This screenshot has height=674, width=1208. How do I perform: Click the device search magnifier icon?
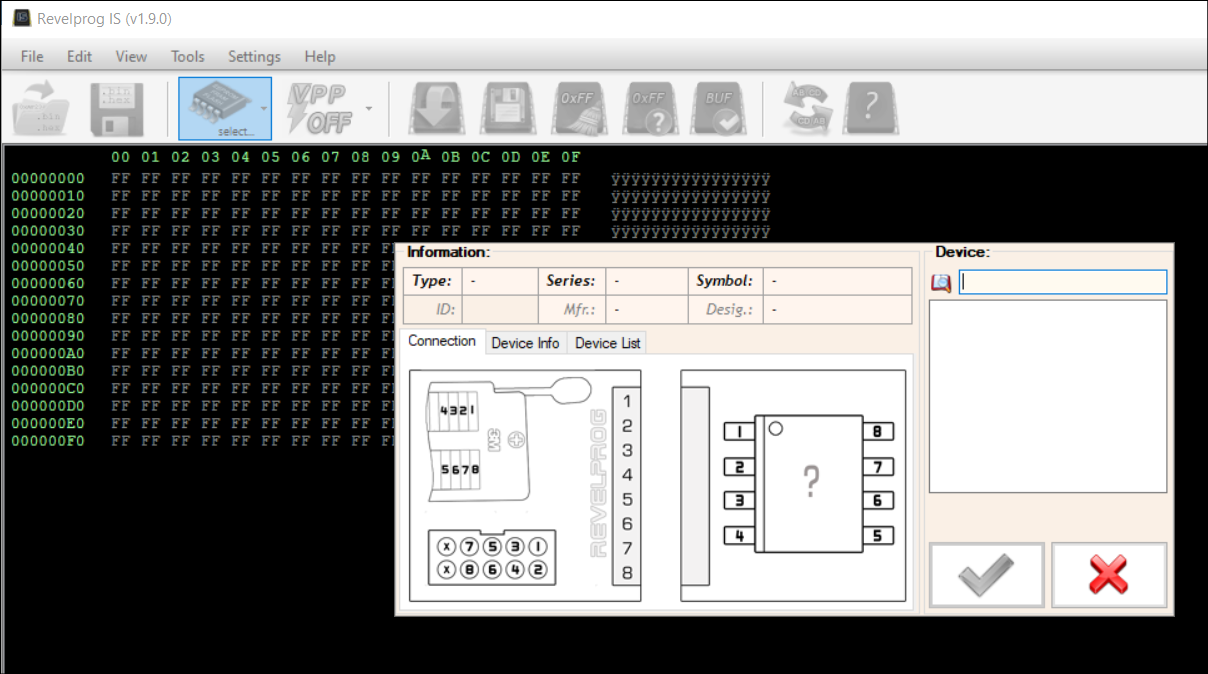940,283
